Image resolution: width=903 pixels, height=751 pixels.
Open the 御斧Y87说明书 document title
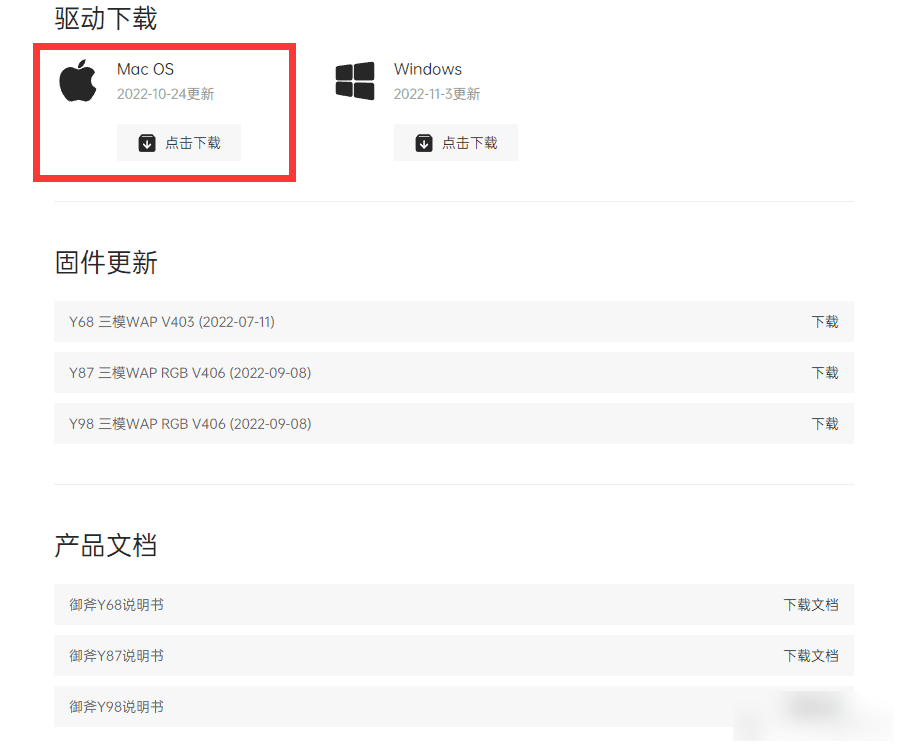(x=116, y=656)
